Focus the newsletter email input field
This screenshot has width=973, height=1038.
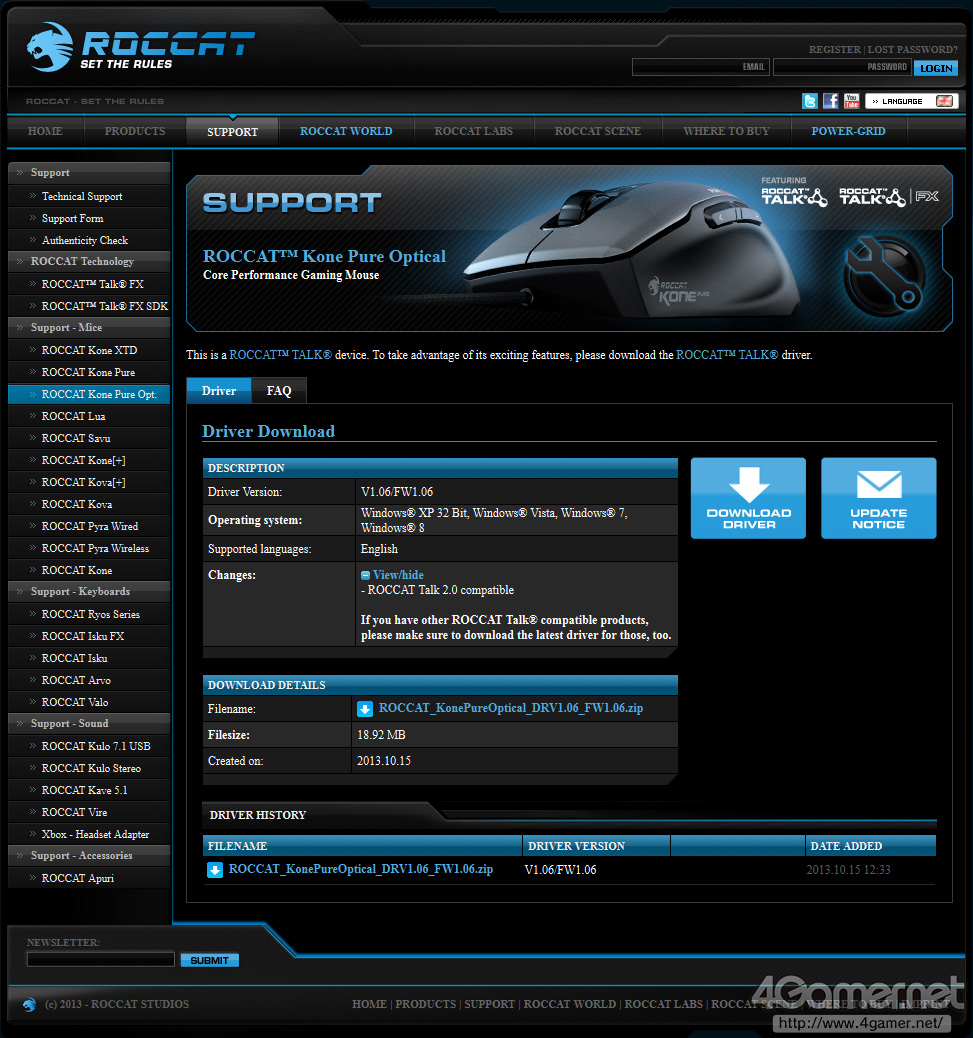pyautogui.click(x=101, y=959)
